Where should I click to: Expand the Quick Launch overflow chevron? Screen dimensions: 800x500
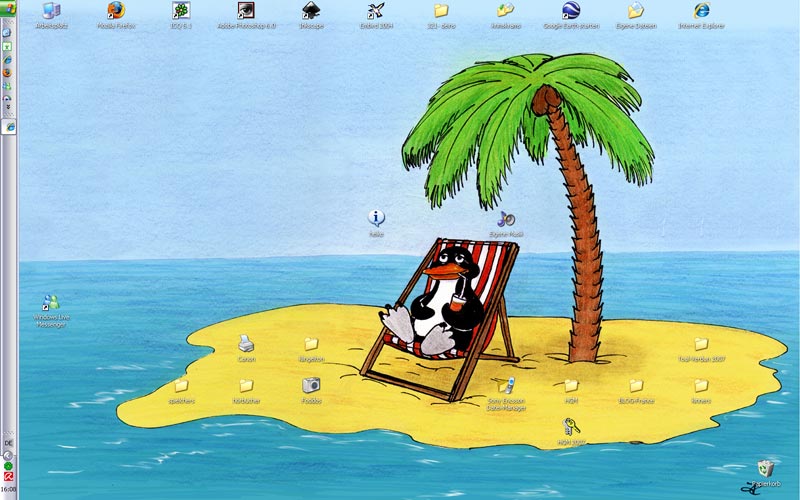8,107
